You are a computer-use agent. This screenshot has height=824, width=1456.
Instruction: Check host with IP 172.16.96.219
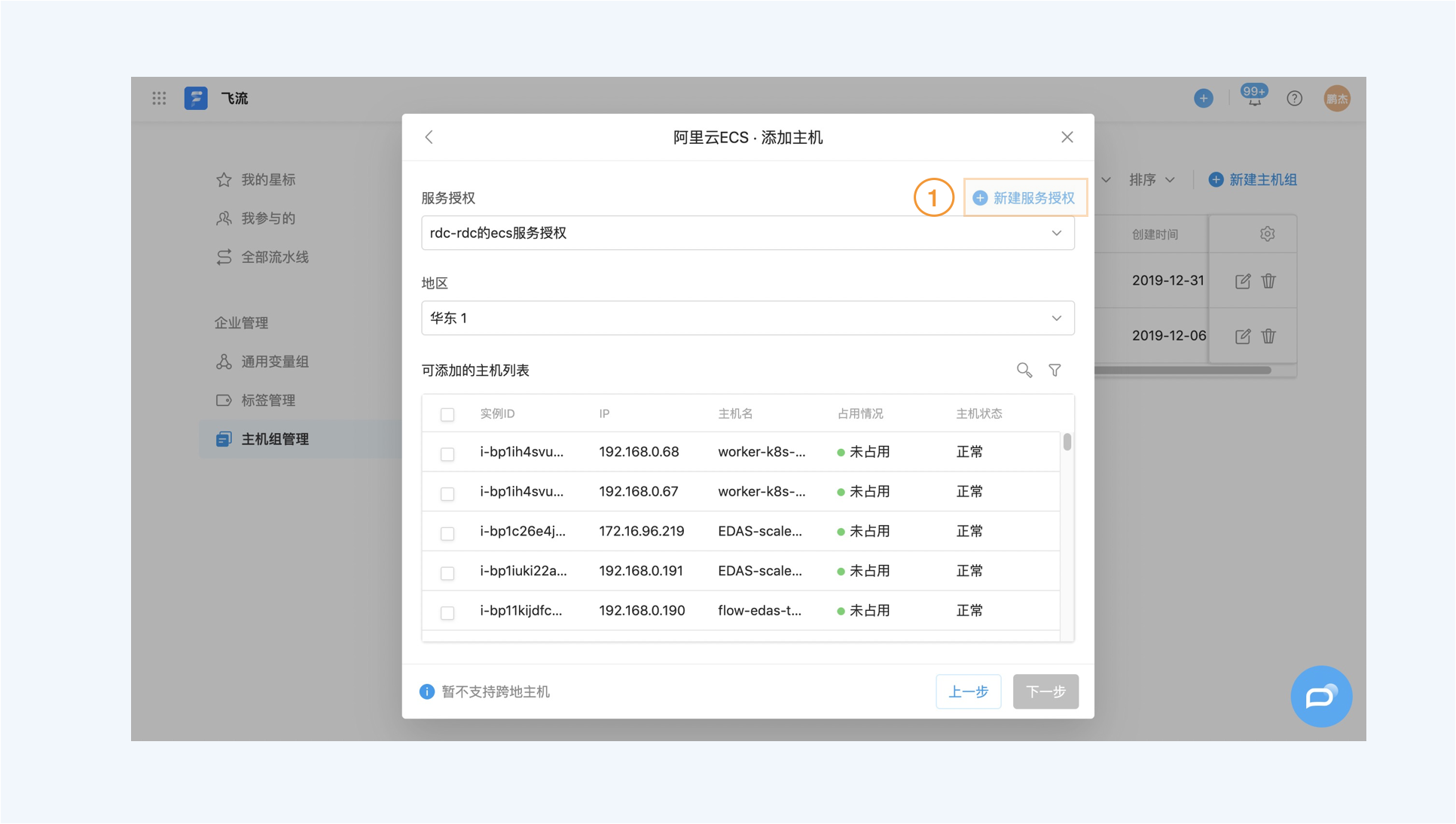447,533
